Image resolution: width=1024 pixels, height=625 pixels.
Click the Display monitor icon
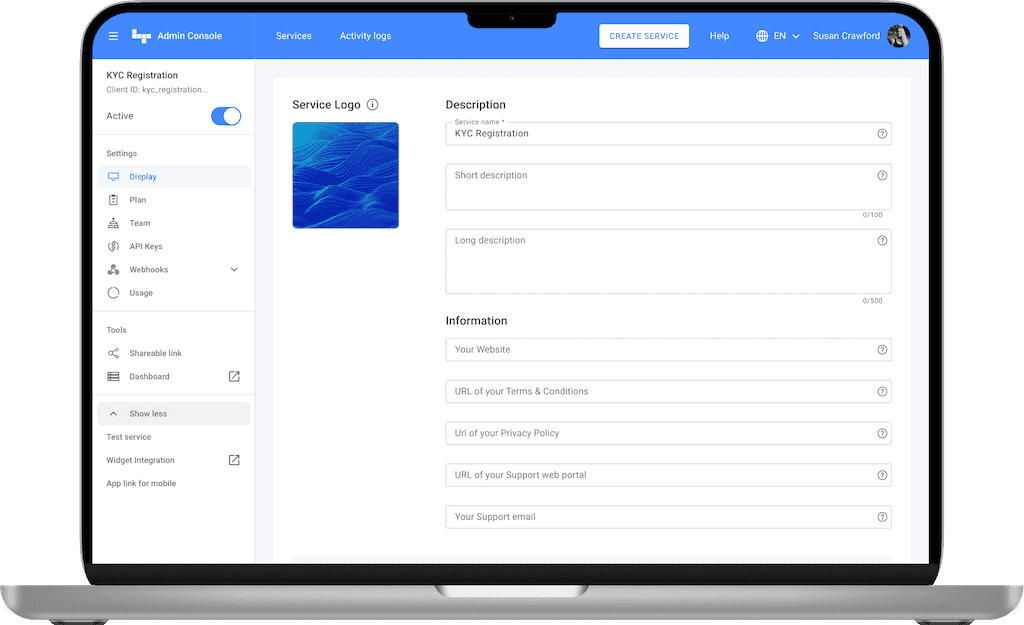click(114, 177)
